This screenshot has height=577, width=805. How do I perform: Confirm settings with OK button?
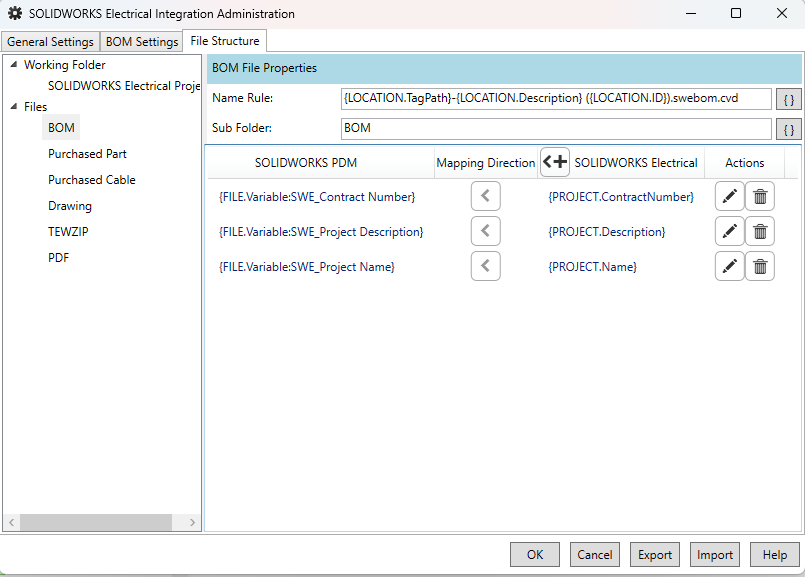coord(535,554)
